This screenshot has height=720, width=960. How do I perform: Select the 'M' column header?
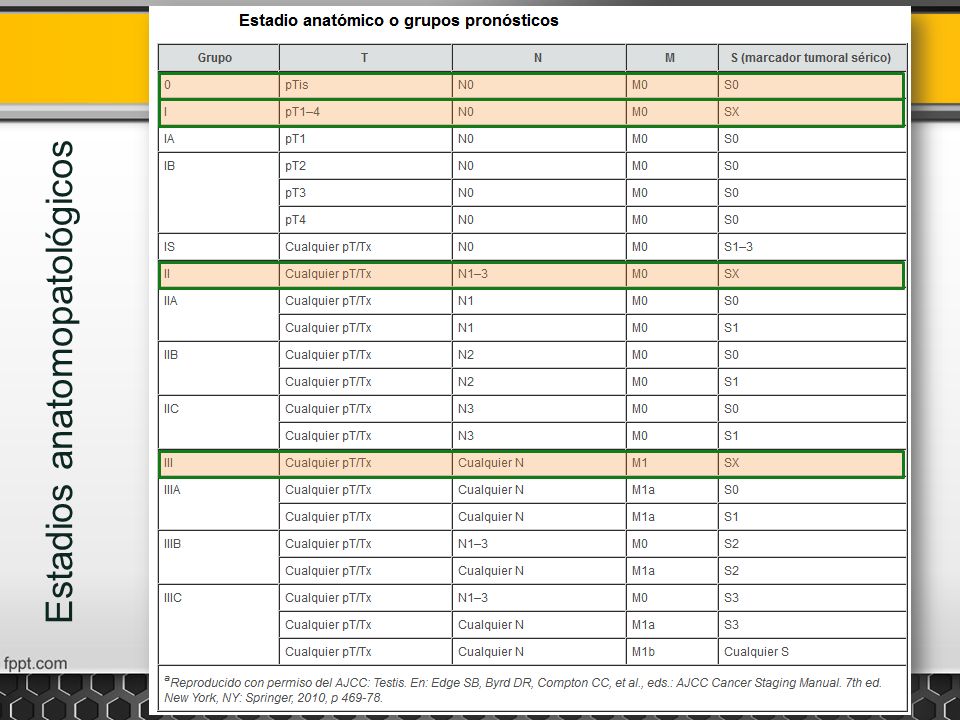pyautogui.click(x=672, y=58)
